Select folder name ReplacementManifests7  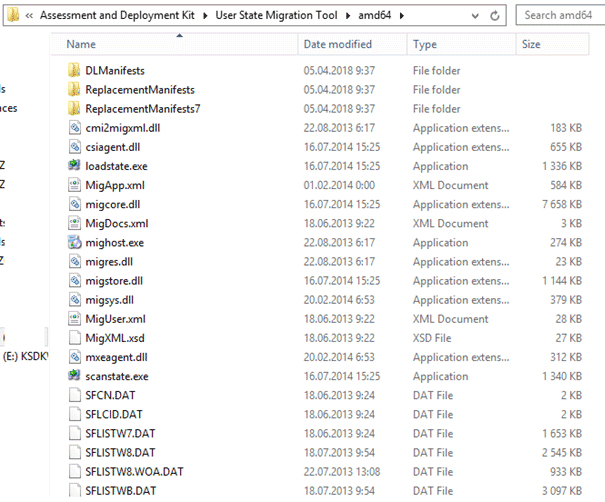(142, 109)
